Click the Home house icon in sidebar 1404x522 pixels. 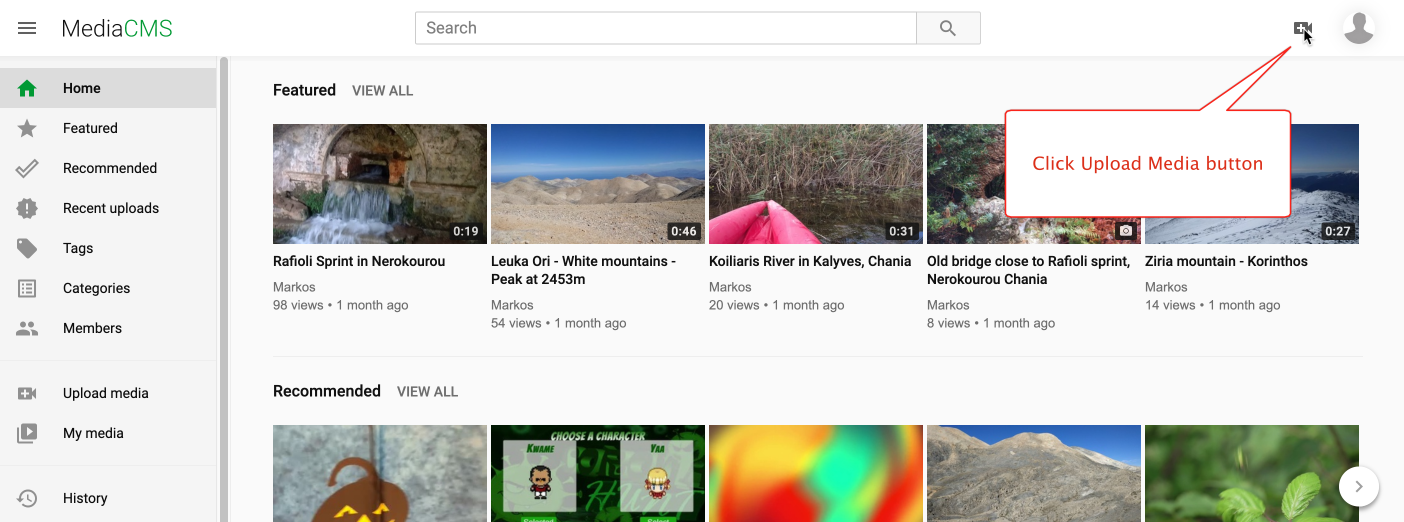[27, 88]
